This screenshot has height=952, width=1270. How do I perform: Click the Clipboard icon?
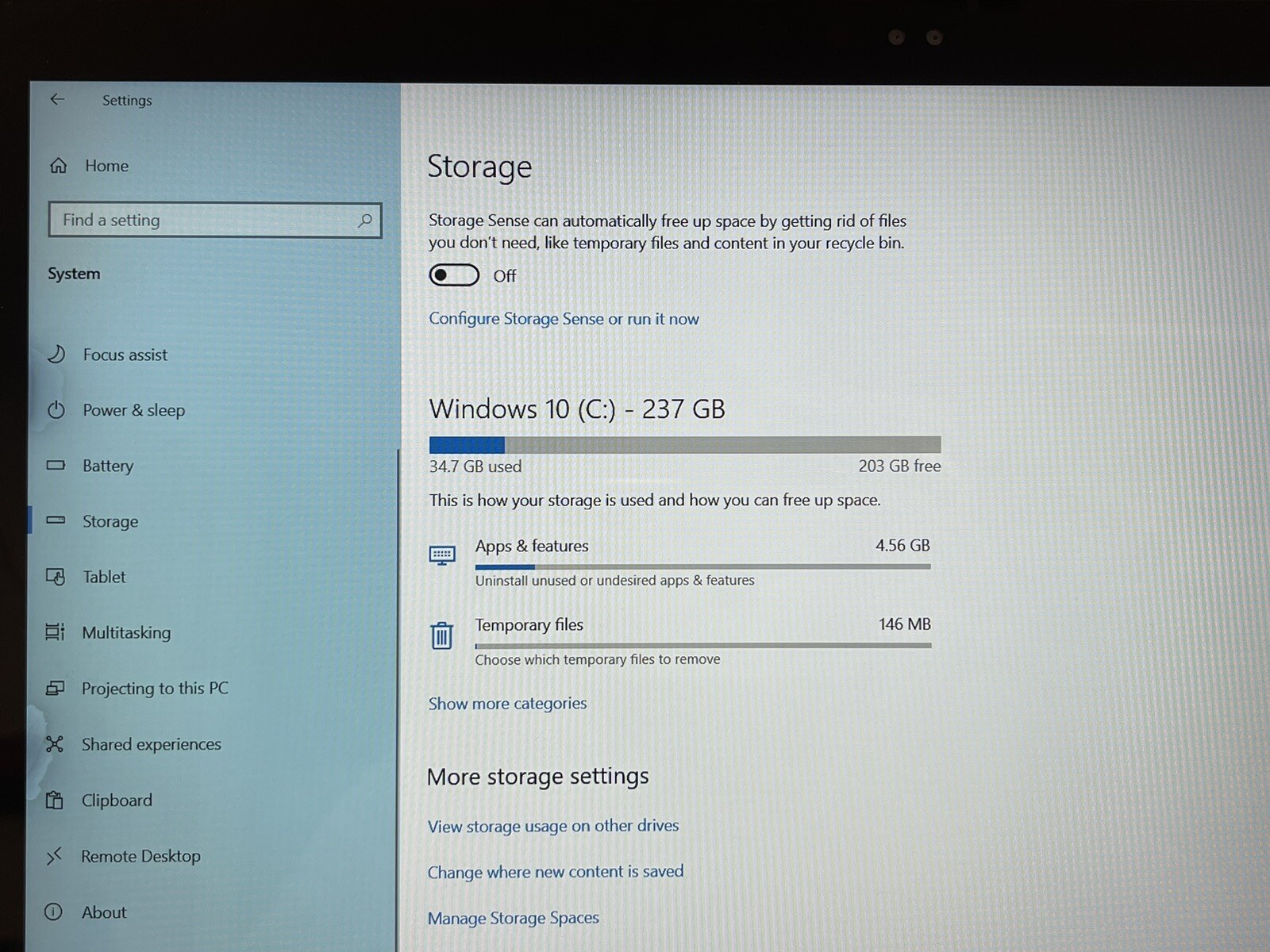coord(54,800)
